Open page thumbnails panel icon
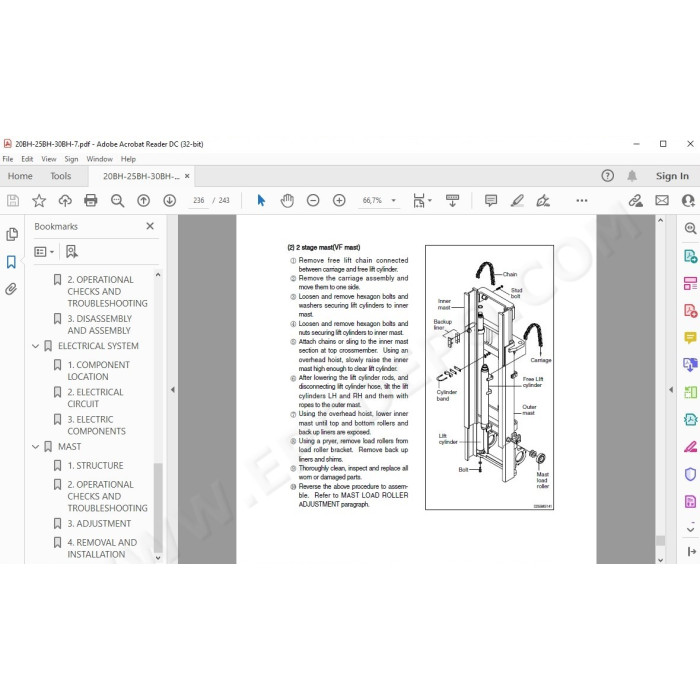The width and height of the screenshot is (700, 700). [12, 234]
